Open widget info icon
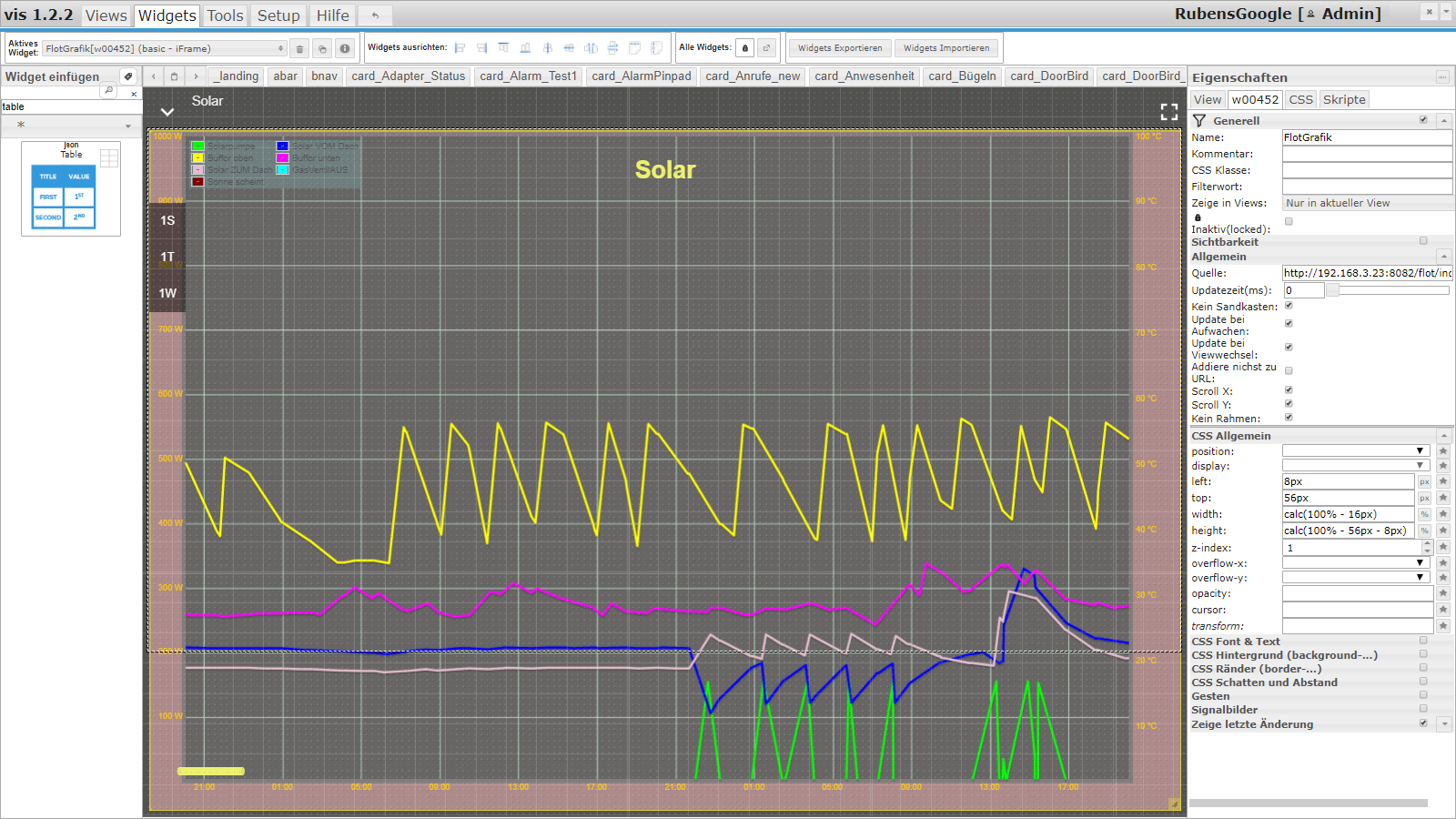1456x819 pixels. (x=345, y=49)
